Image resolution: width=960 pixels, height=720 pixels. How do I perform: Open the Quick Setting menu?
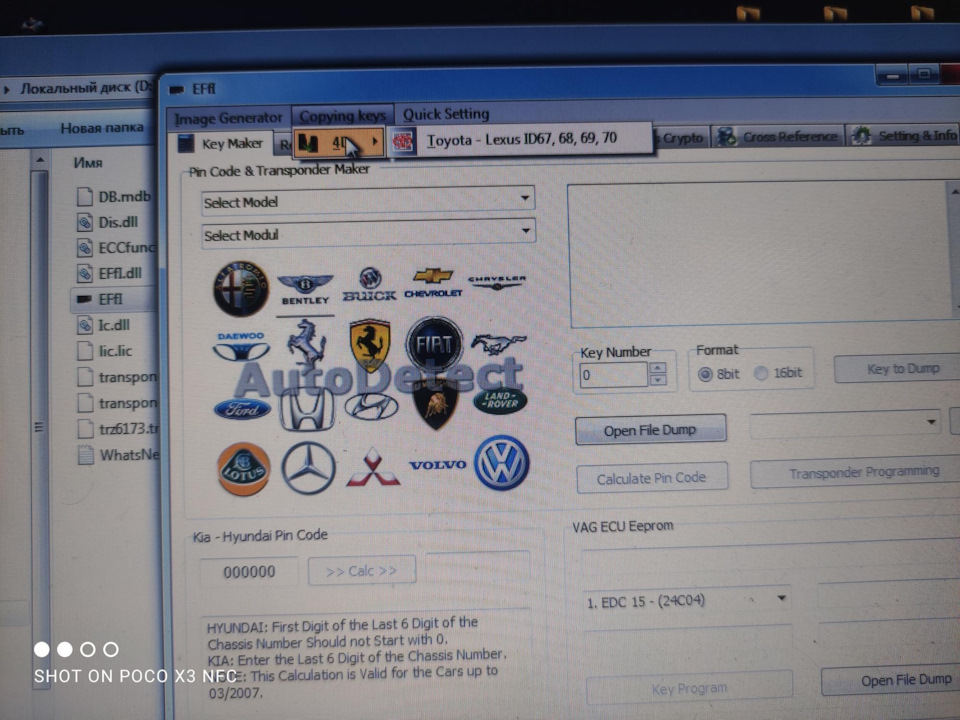(x=446, y=114)
